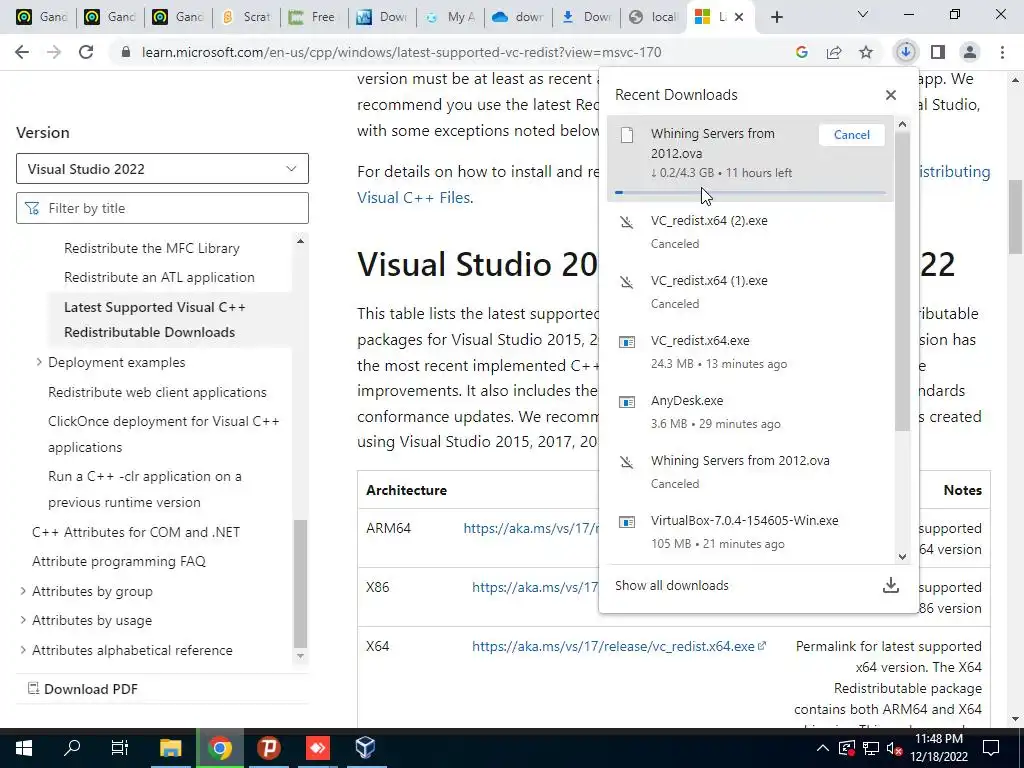Viewport: 1024px width, 768px height.
Task: Open the Windows Start menu
Action: (x=24, y=748)
